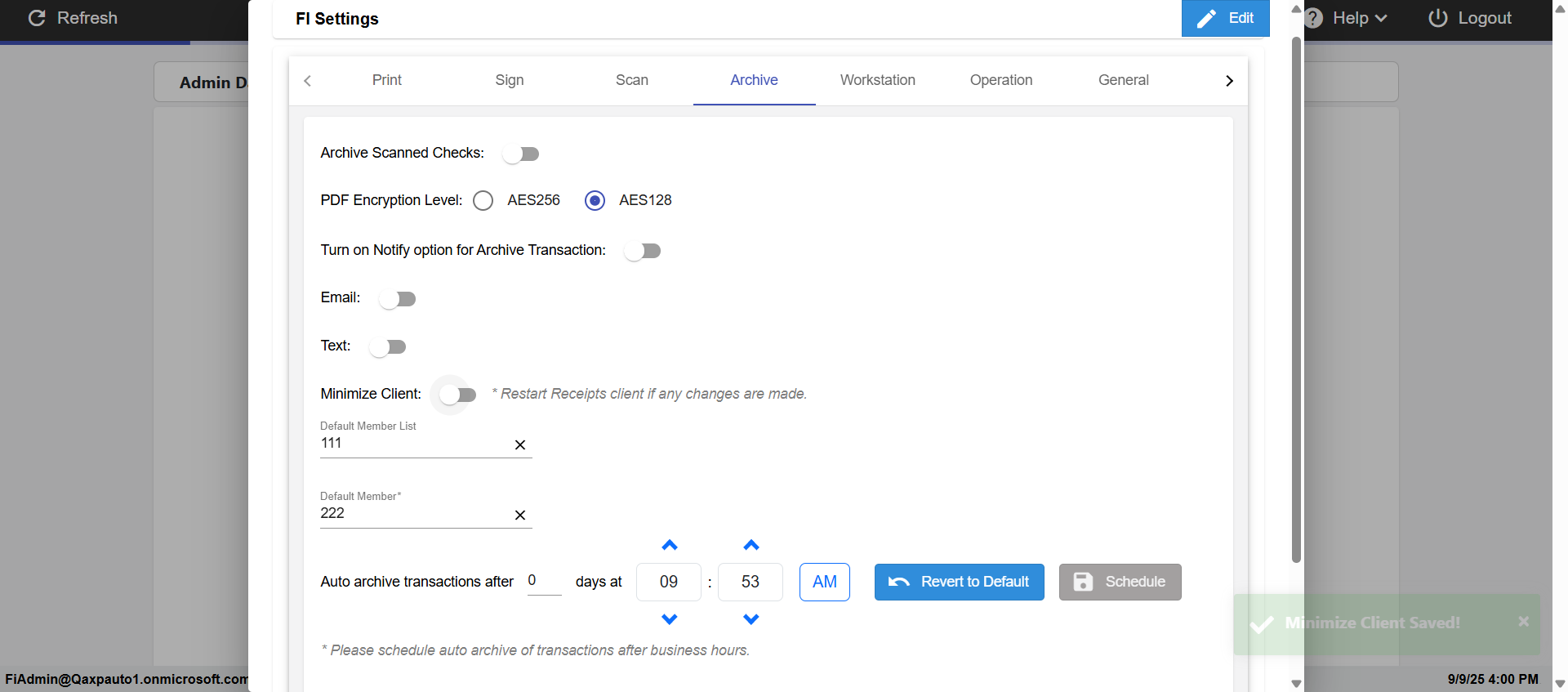Click the Help question mark icon

(x=1313, y=18)
